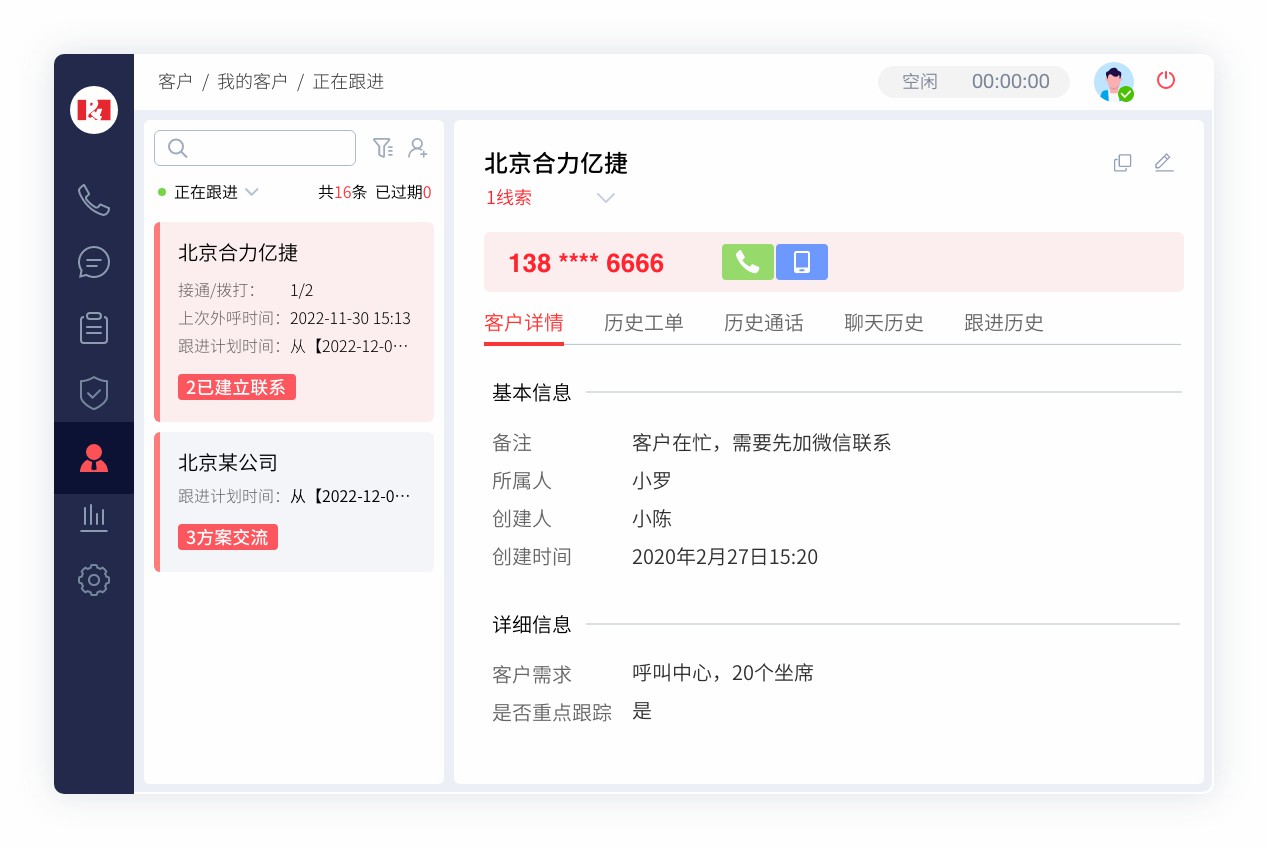The image size is (1268, 848).
Task: Switch to the 历史通话 tab
Action: coord(763,323)
